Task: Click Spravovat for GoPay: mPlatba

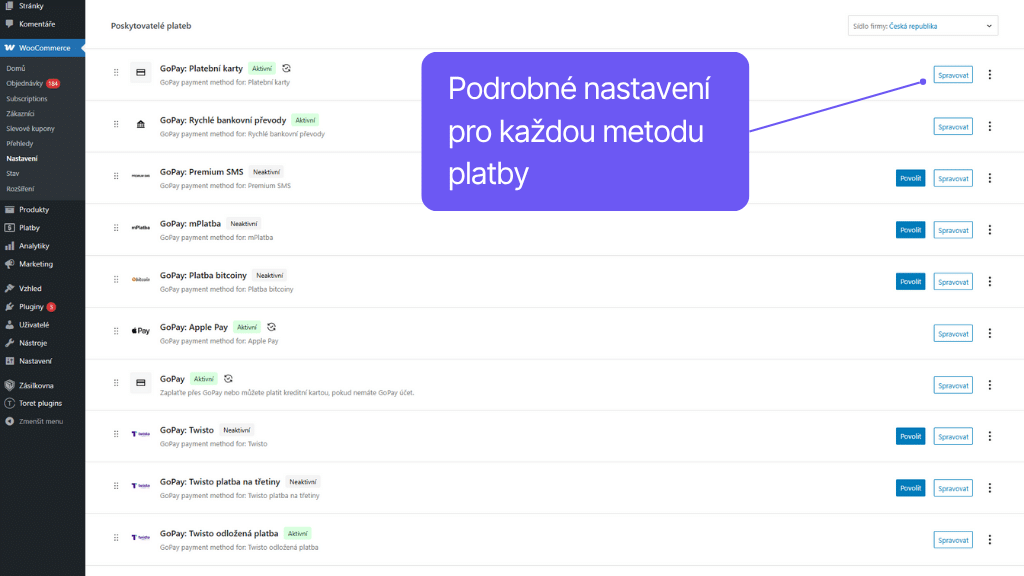Action: [952, 229]
